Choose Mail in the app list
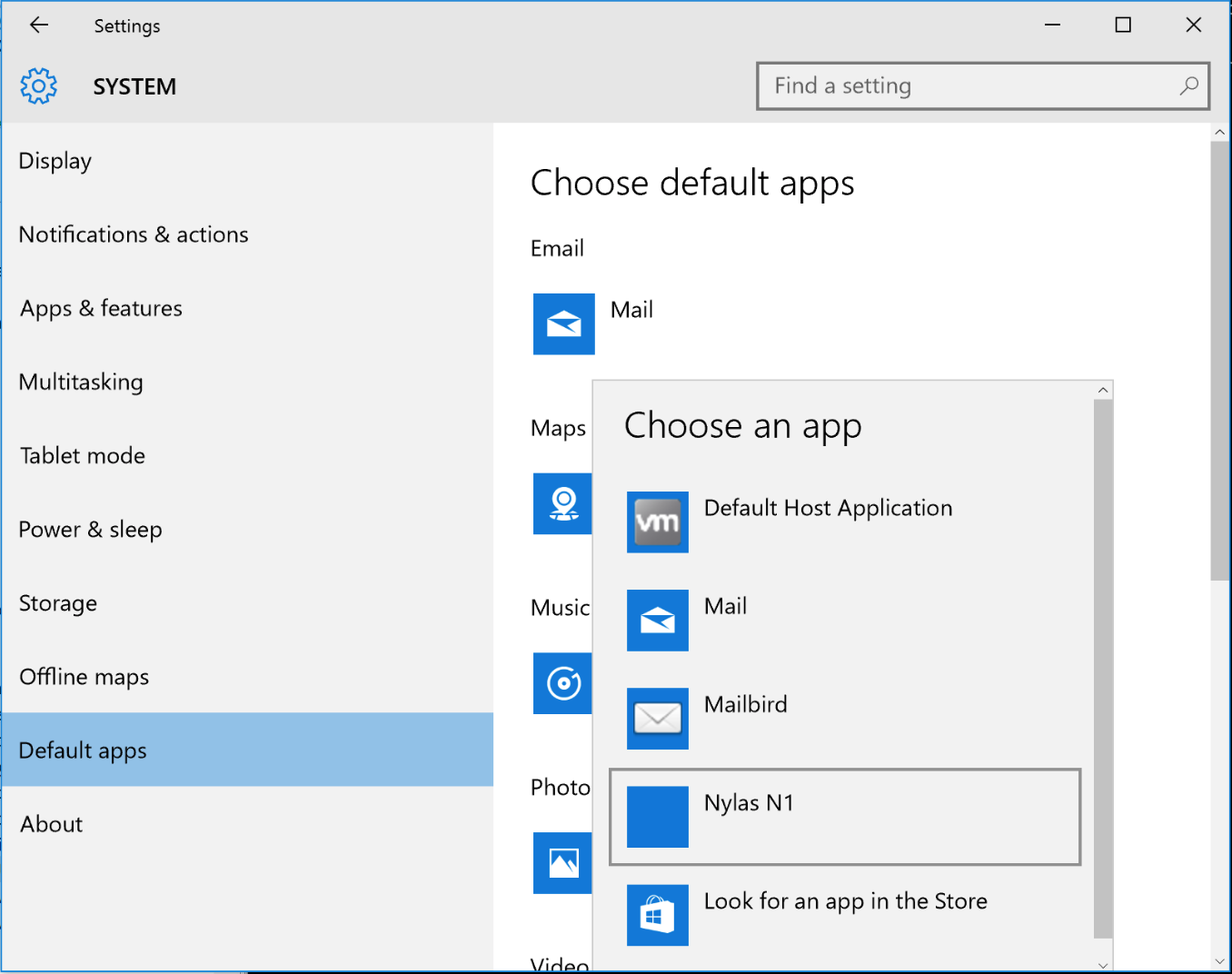This screenshot has width=1232, height=974. tap(725, 607)
